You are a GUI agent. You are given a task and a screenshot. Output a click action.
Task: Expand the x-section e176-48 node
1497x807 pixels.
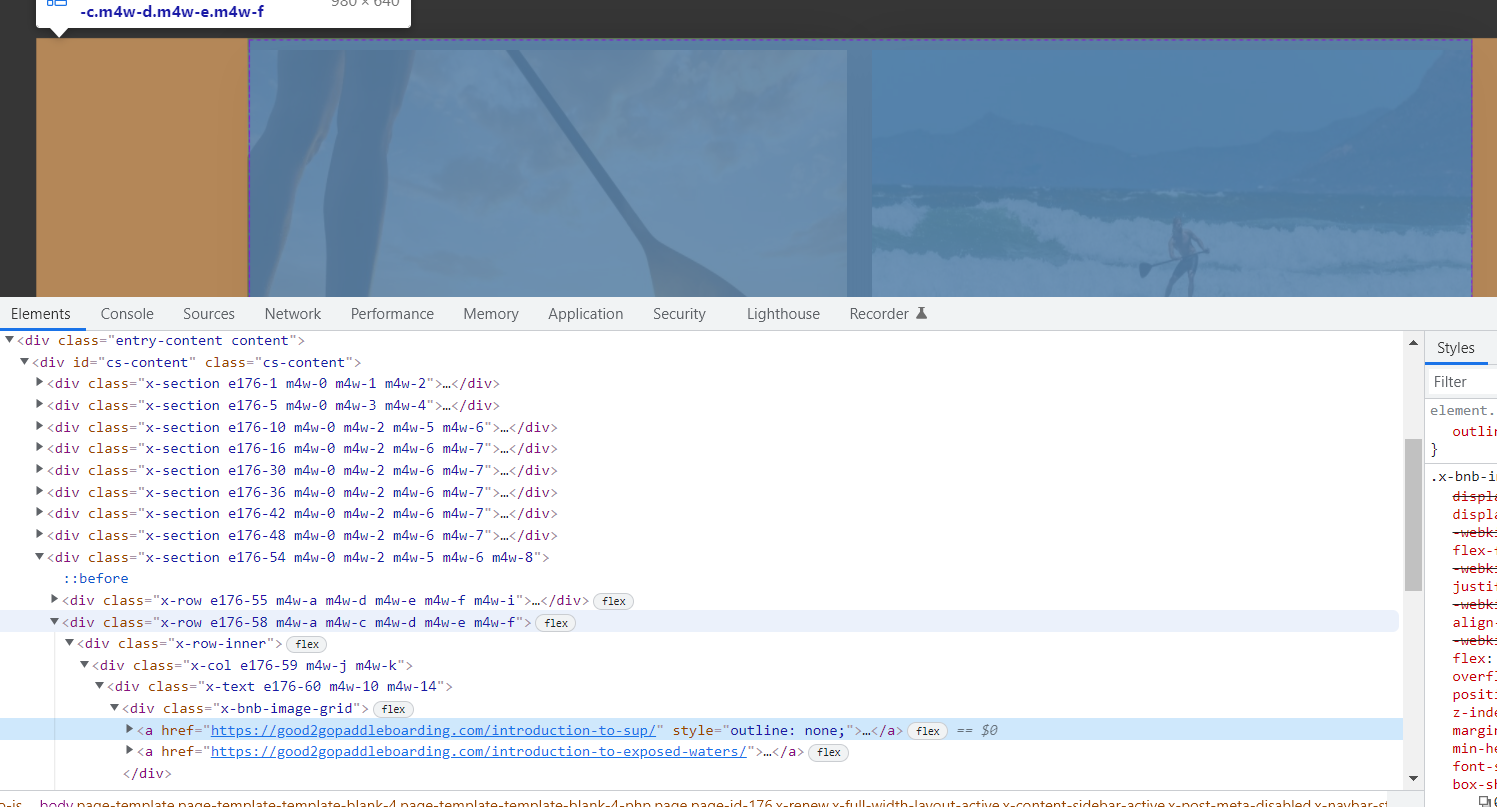(x=40, y=535)
